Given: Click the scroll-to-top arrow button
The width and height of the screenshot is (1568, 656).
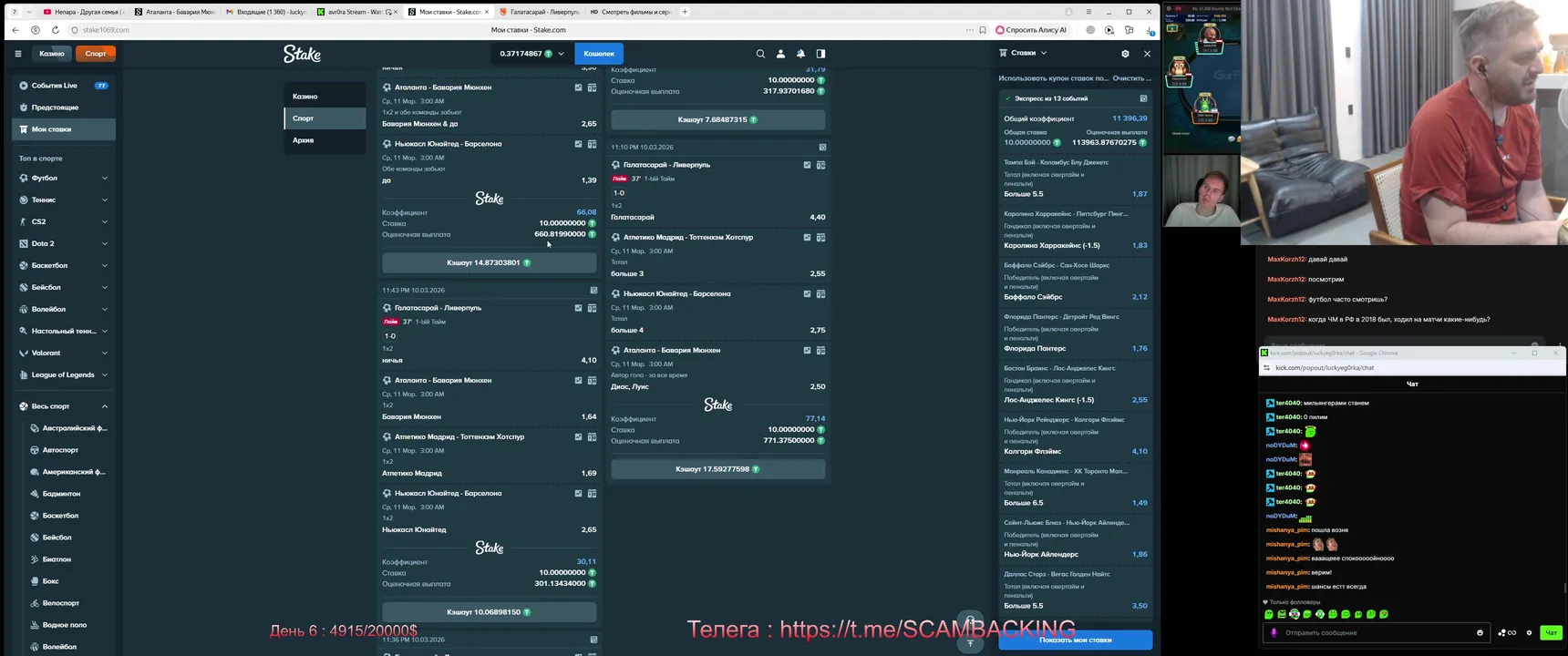Looking at the screenshot, I should [970, 642].
